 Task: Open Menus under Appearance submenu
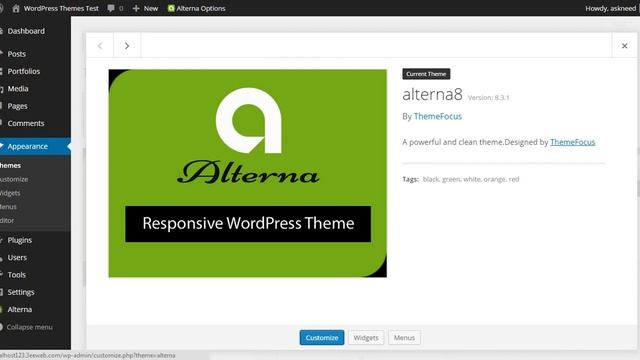point(9,207)
